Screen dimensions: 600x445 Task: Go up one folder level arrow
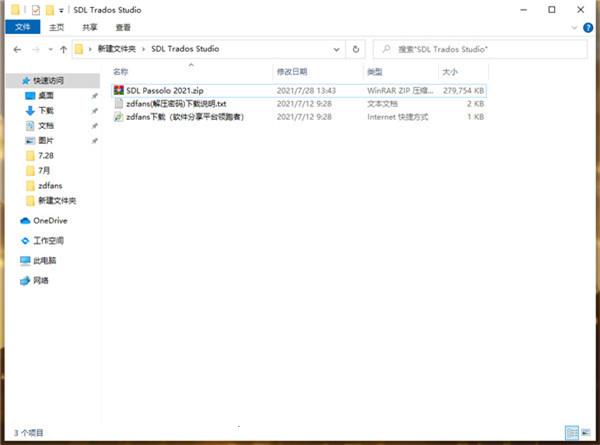point(64,49)
